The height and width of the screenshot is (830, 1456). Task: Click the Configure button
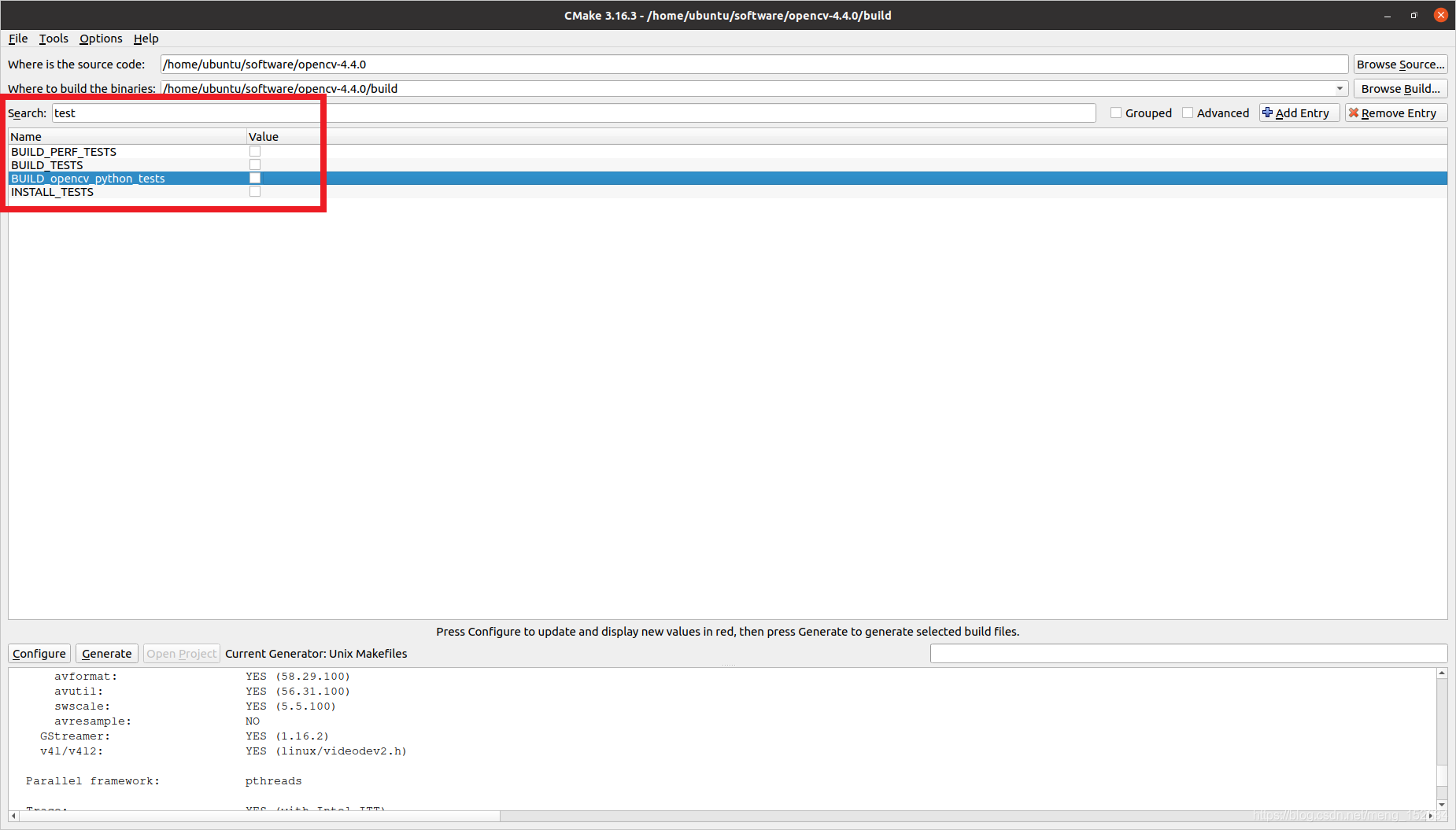coord(39,654)
